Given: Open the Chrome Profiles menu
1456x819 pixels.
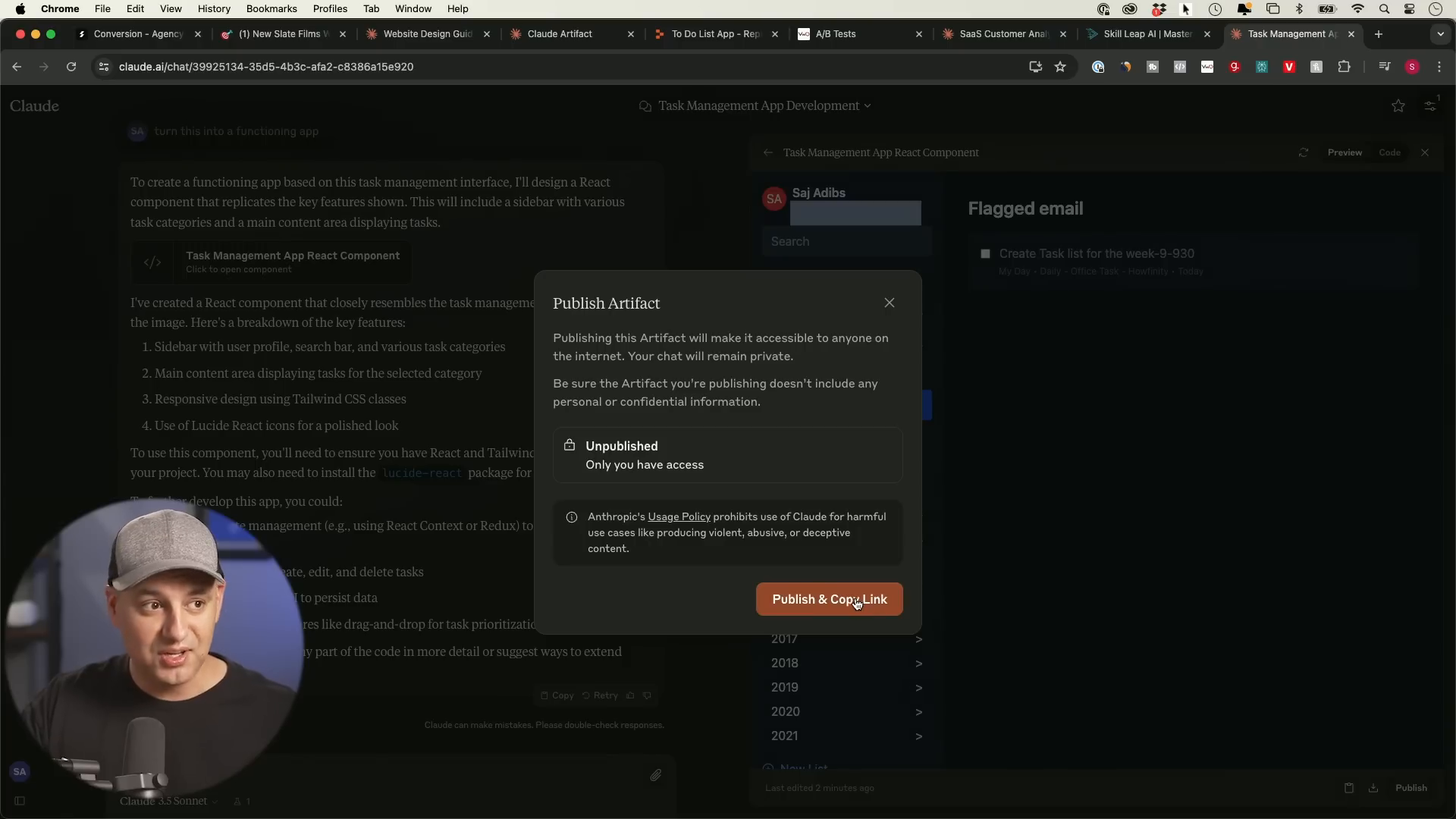Looking at the screenshot, I should (330, 9).
